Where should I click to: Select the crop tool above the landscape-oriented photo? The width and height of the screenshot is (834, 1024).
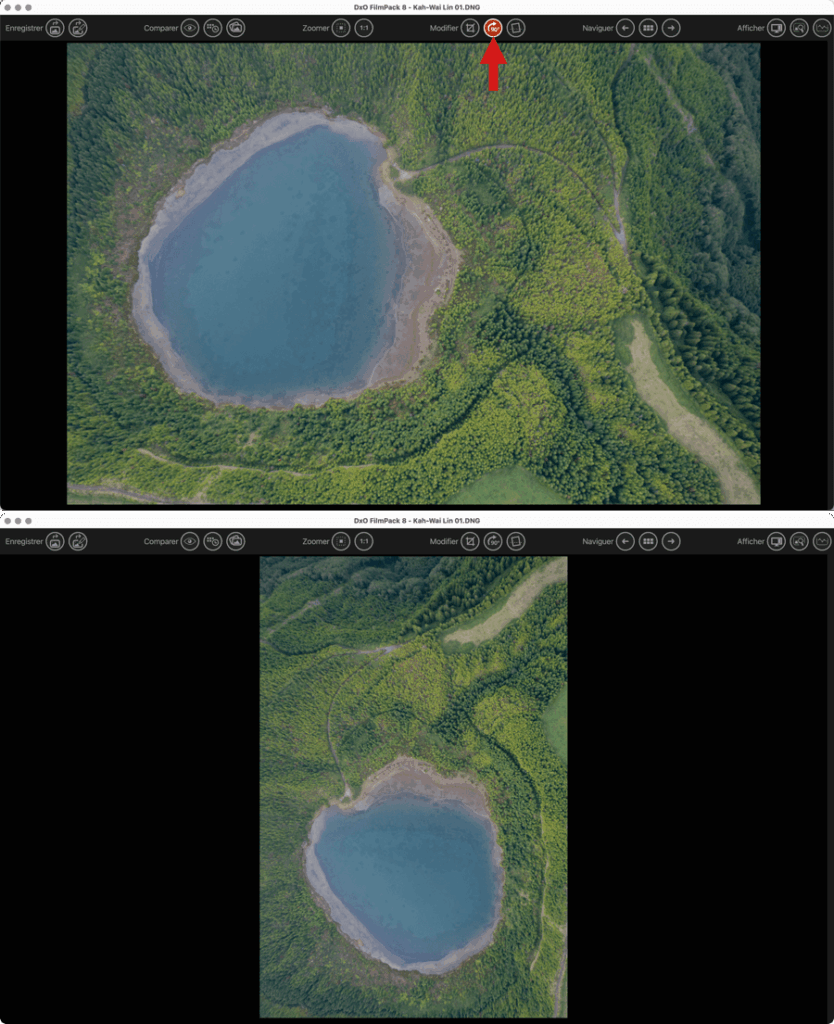pos(470,28)
